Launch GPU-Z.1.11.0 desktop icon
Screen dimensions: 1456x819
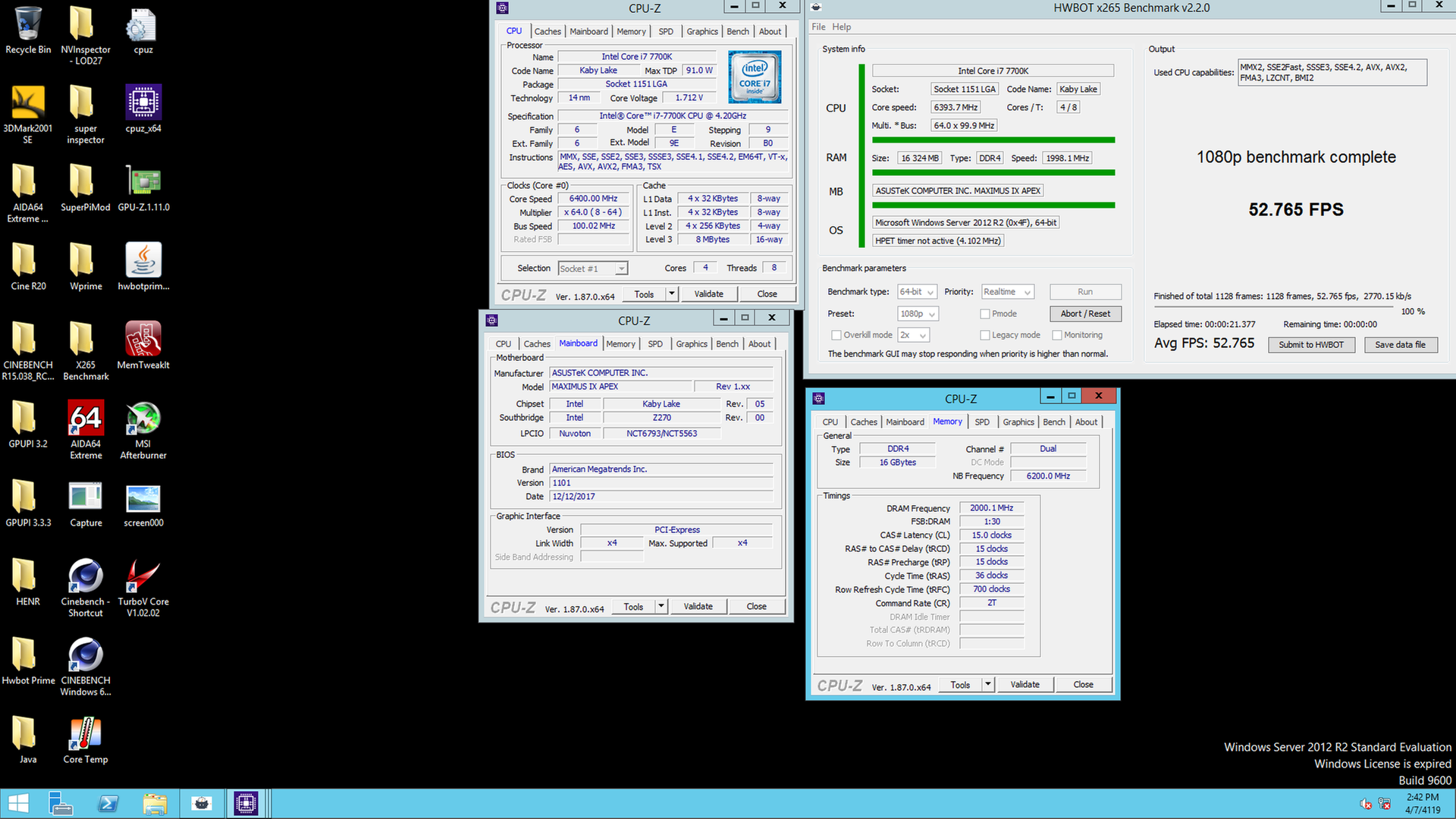click(x=143, y=188)
